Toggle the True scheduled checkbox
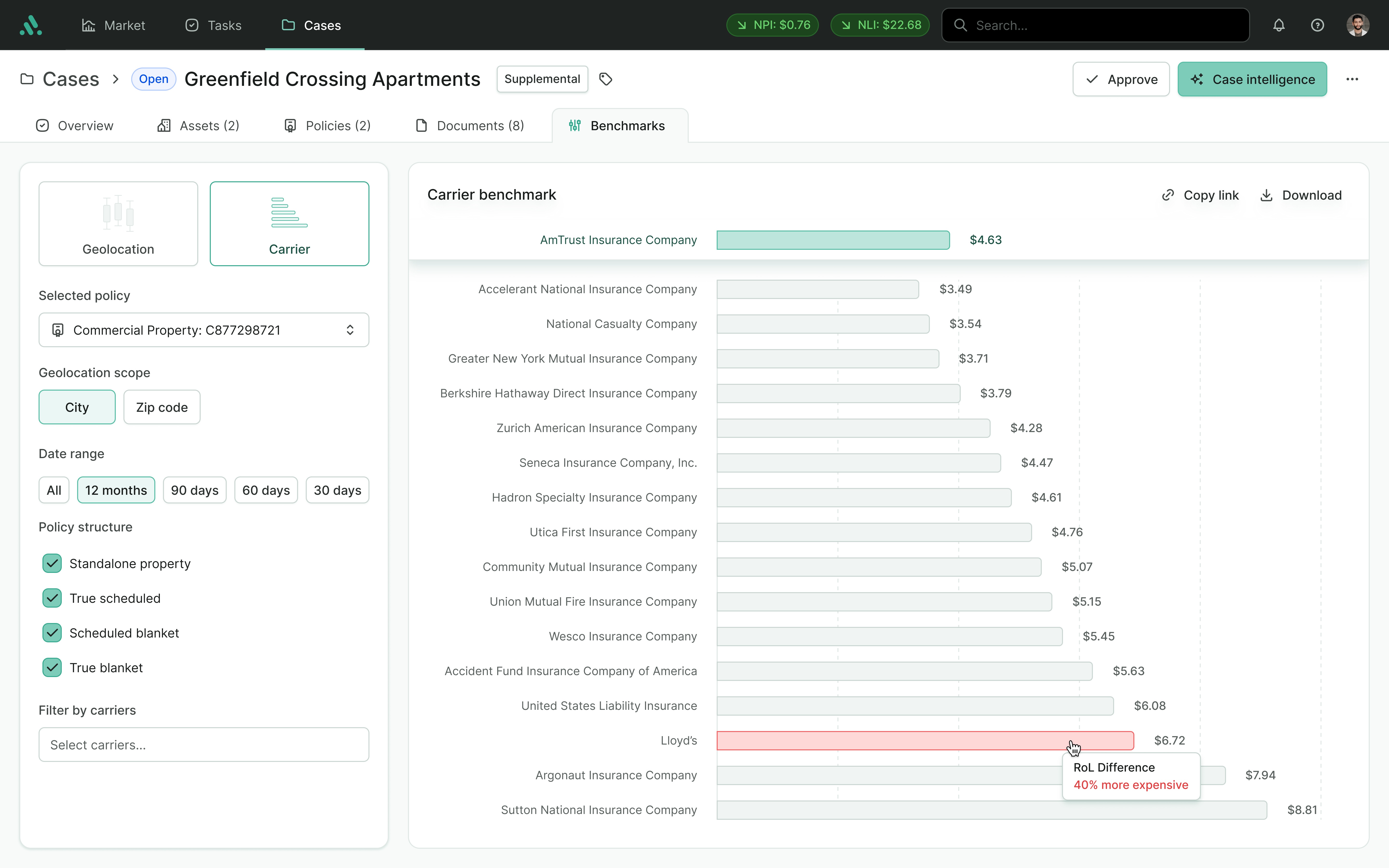 (52, 598)
